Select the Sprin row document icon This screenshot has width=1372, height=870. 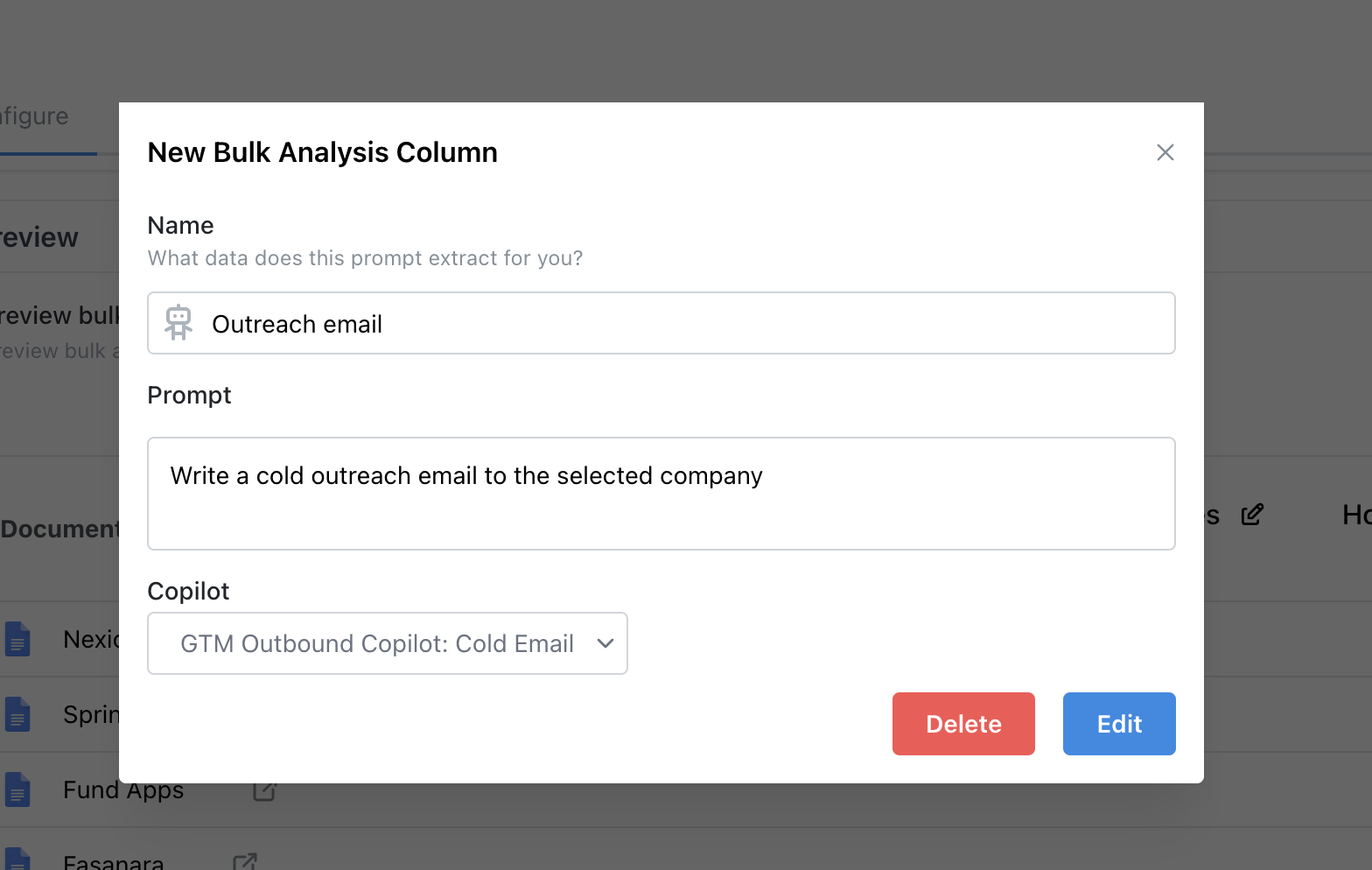coord(17,715)
